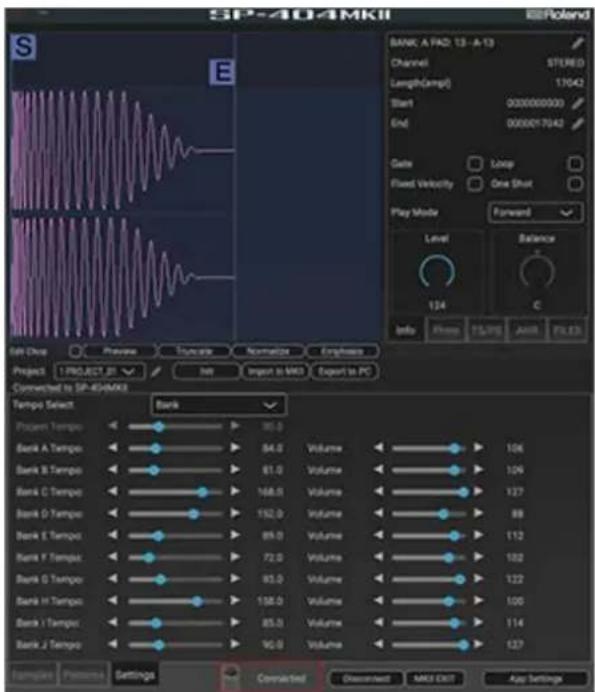Click the S start marker on waveform
This screenshot has width=595, height=692.
23,47
